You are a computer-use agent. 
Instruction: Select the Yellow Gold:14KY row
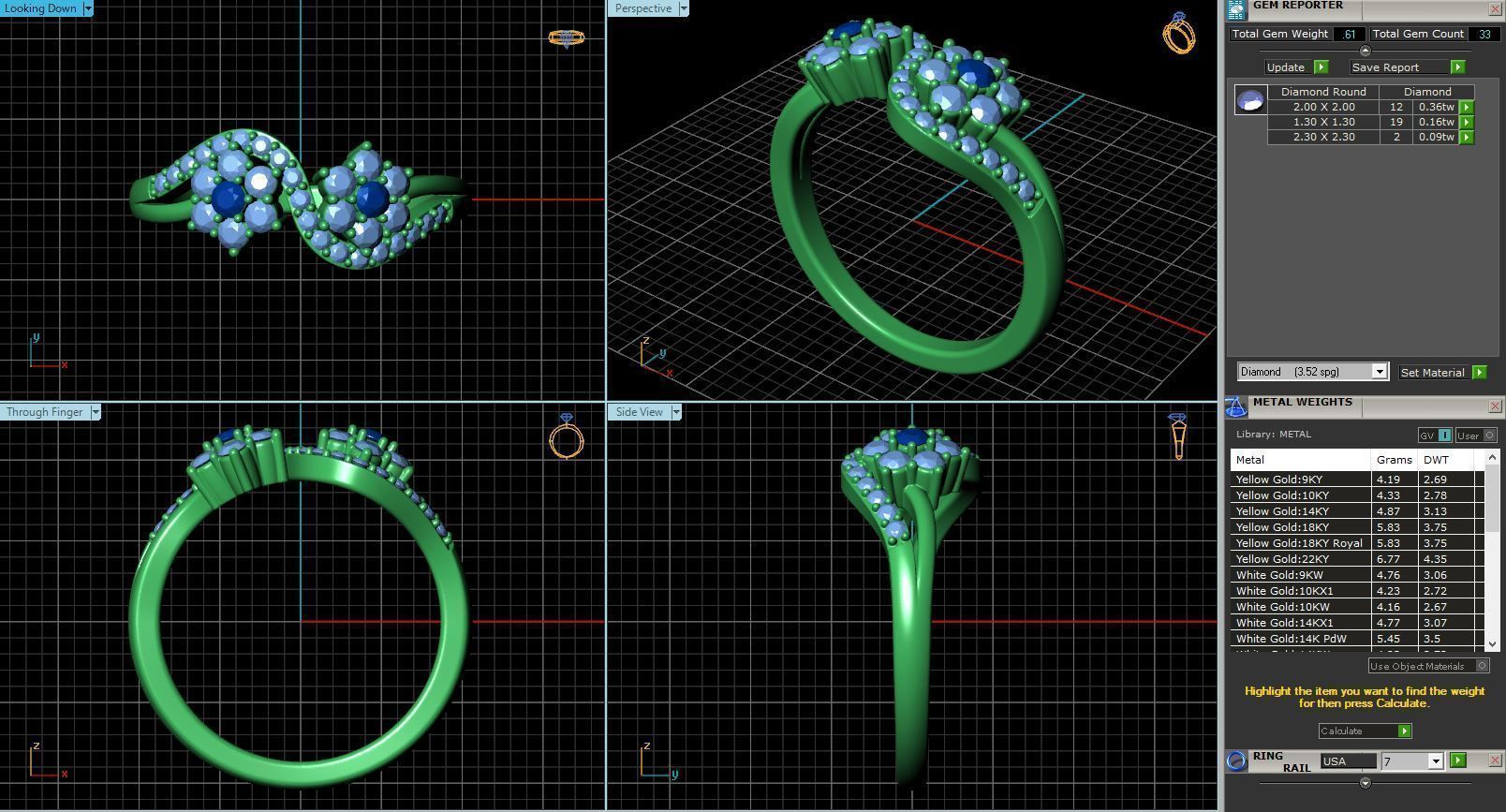coord(1357,511)
